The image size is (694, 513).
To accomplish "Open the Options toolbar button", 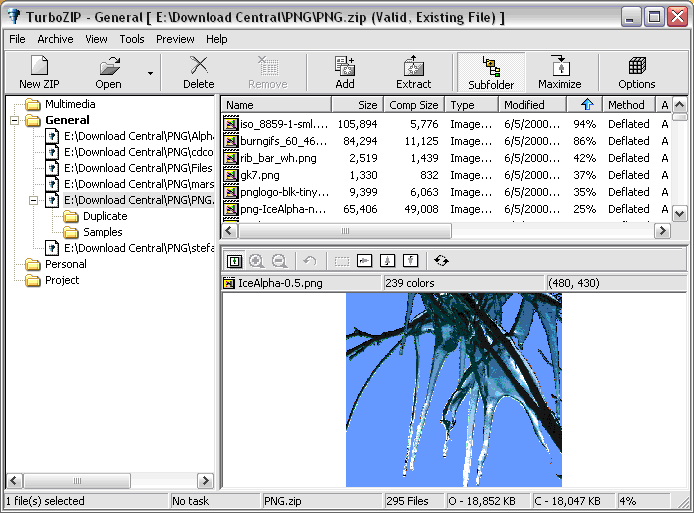I will coord(637,72).
